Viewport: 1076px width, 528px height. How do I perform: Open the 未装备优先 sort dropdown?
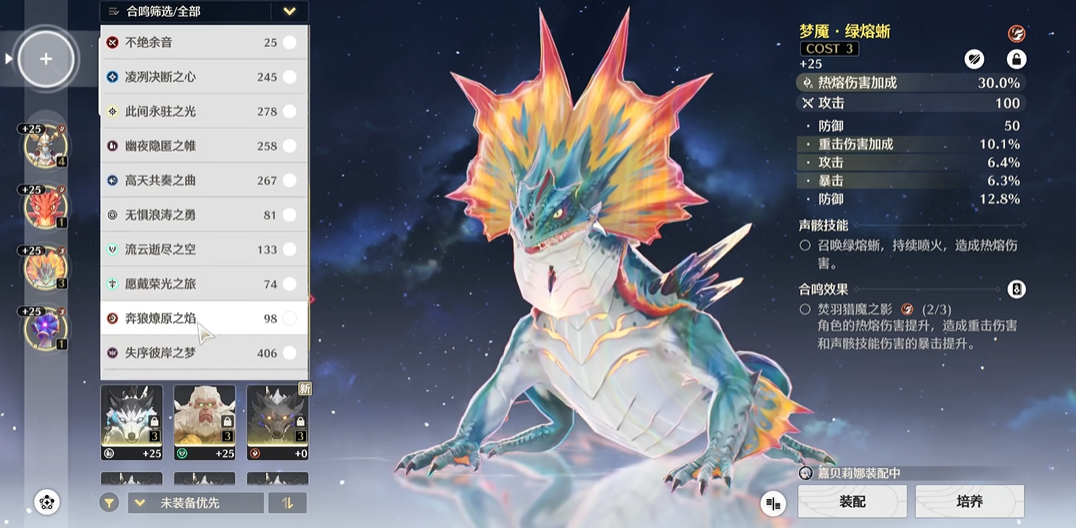coord(196,503)
